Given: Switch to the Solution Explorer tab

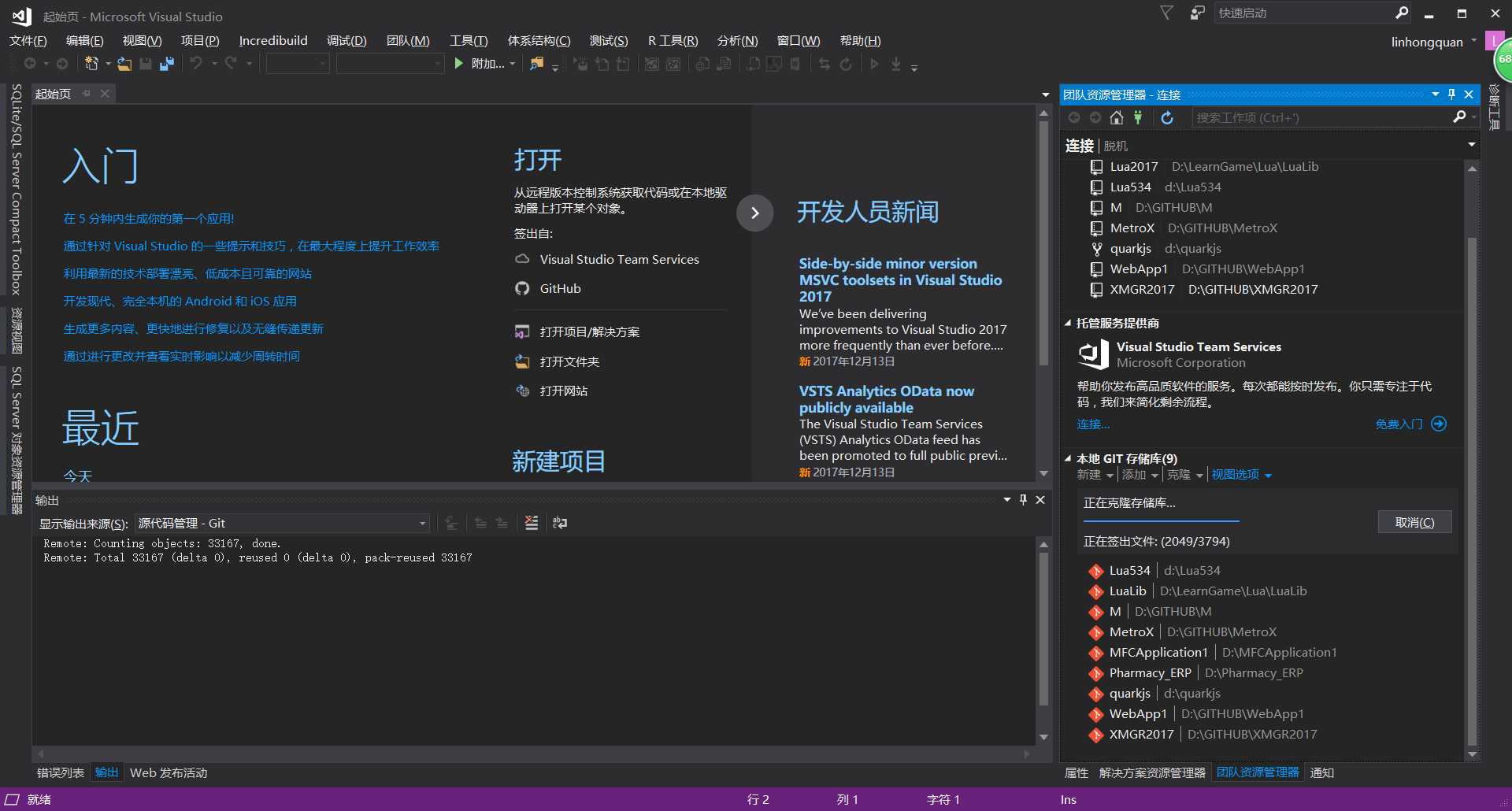Looking at the screenshot, I should coord(1152,772).
